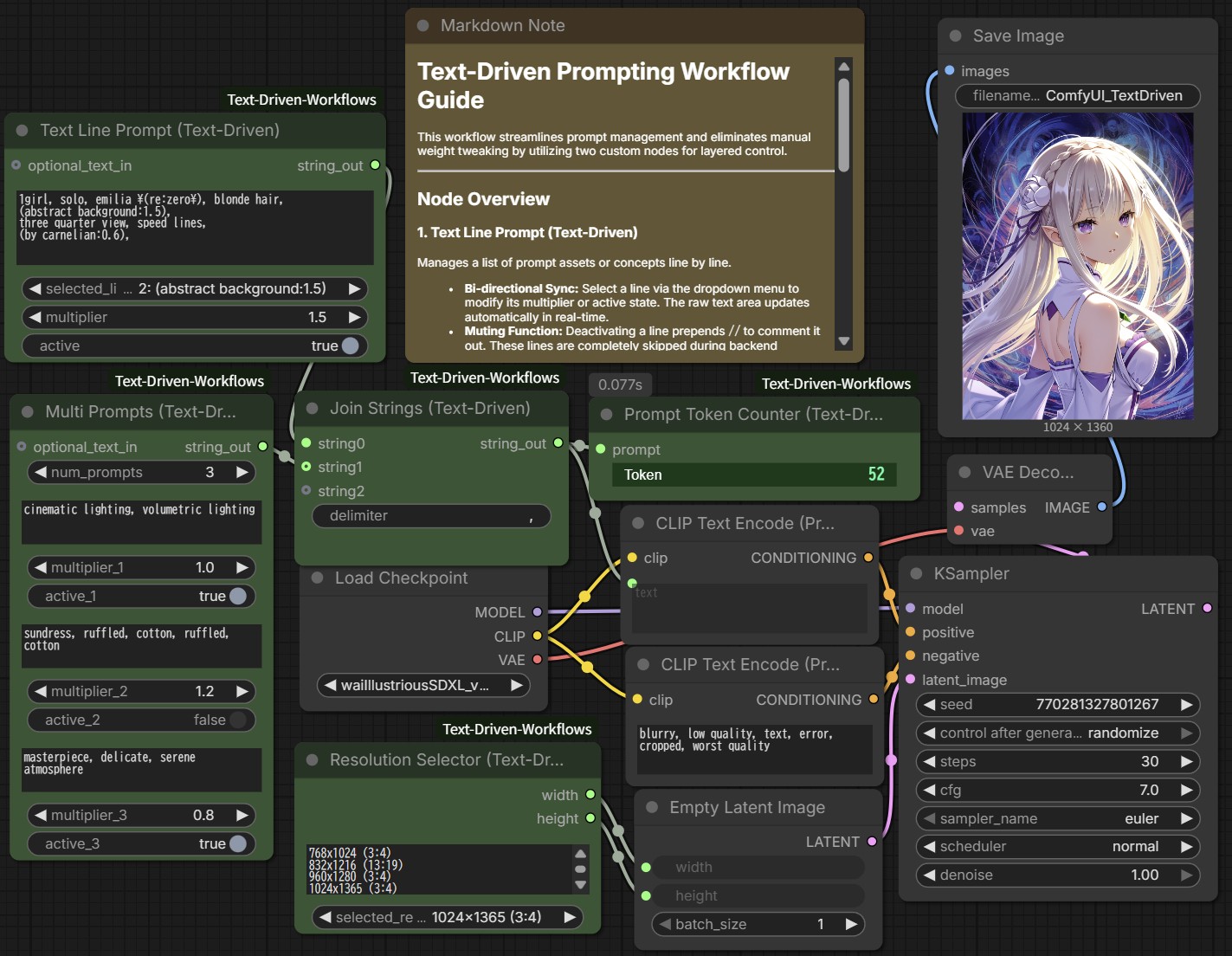
Task: Click the string1 input socket on Join Strings
Action: 306,467
